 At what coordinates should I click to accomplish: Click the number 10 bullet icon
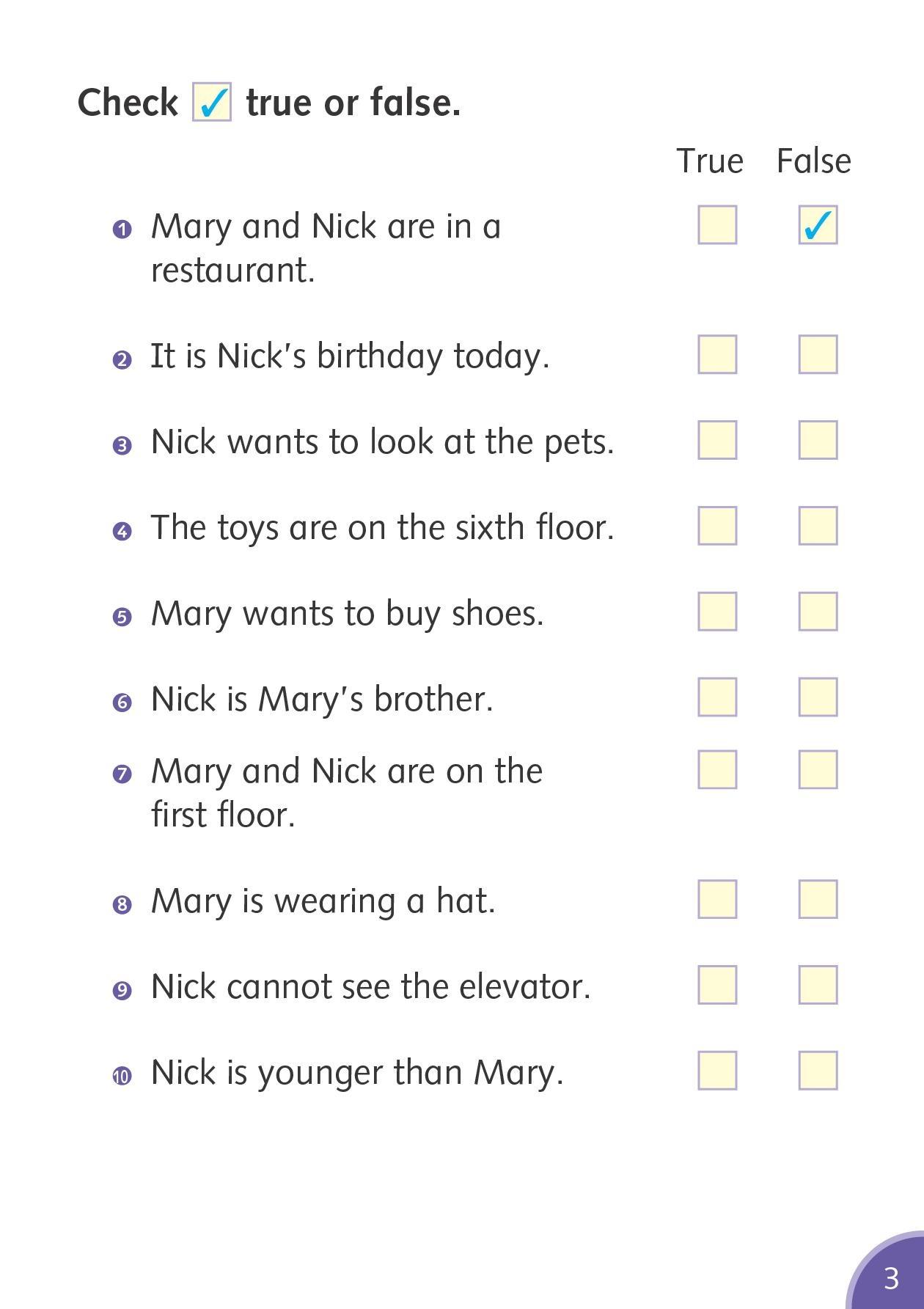click(122, 1076)
